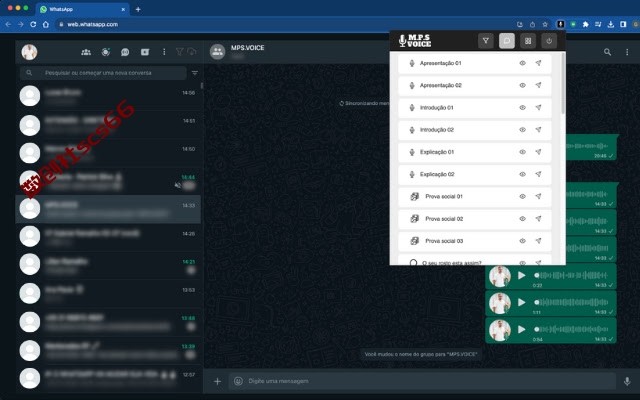The width and height of the screenshot is (640, 400).
Task: Click the Prova social 03 label
Action: (x=444, y=241)
